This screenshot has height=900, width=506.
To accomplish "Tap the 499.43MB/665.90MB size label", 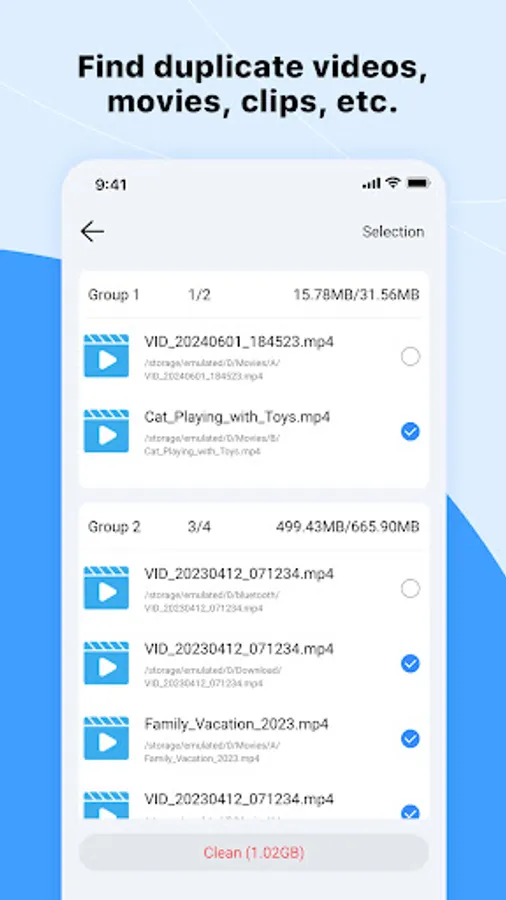I will (348, 527).
